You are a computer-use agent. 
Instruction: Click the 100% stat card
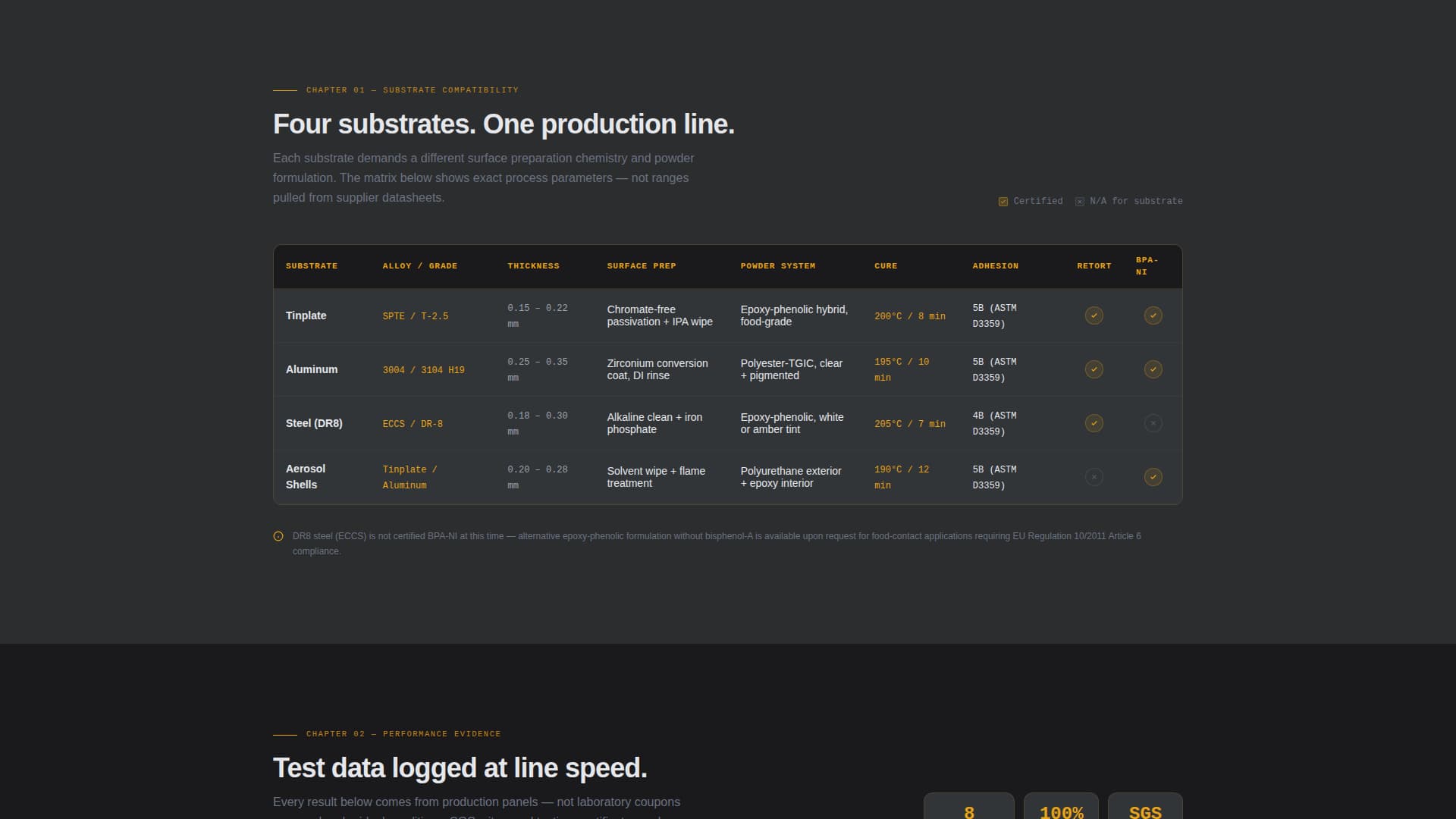(x=1060, y=808)
